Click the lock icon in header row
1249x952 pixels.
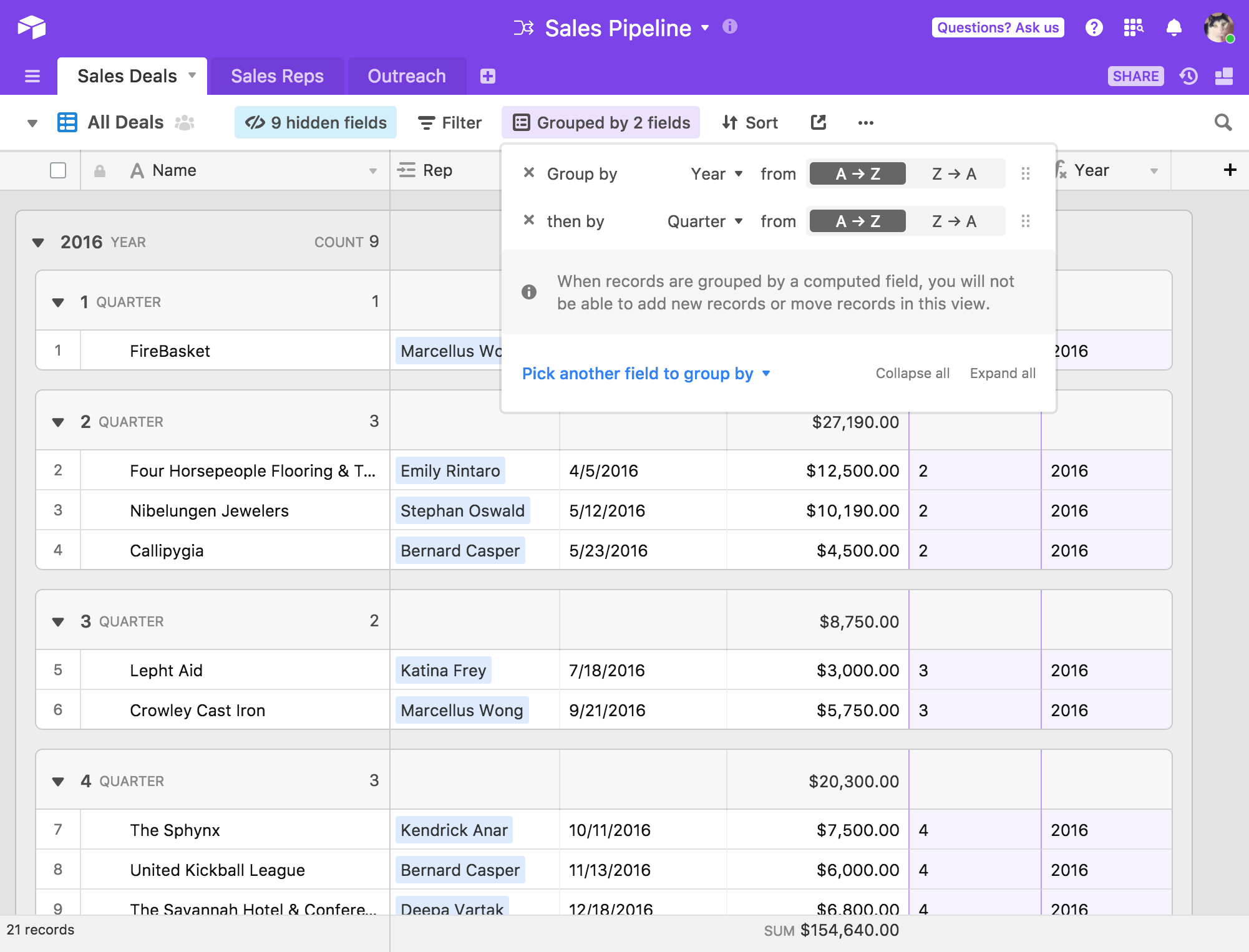click(x=100, y=171)
